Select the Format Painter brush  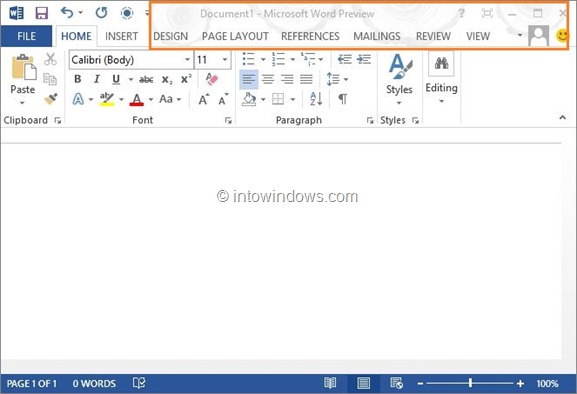[x=50, y=99]
